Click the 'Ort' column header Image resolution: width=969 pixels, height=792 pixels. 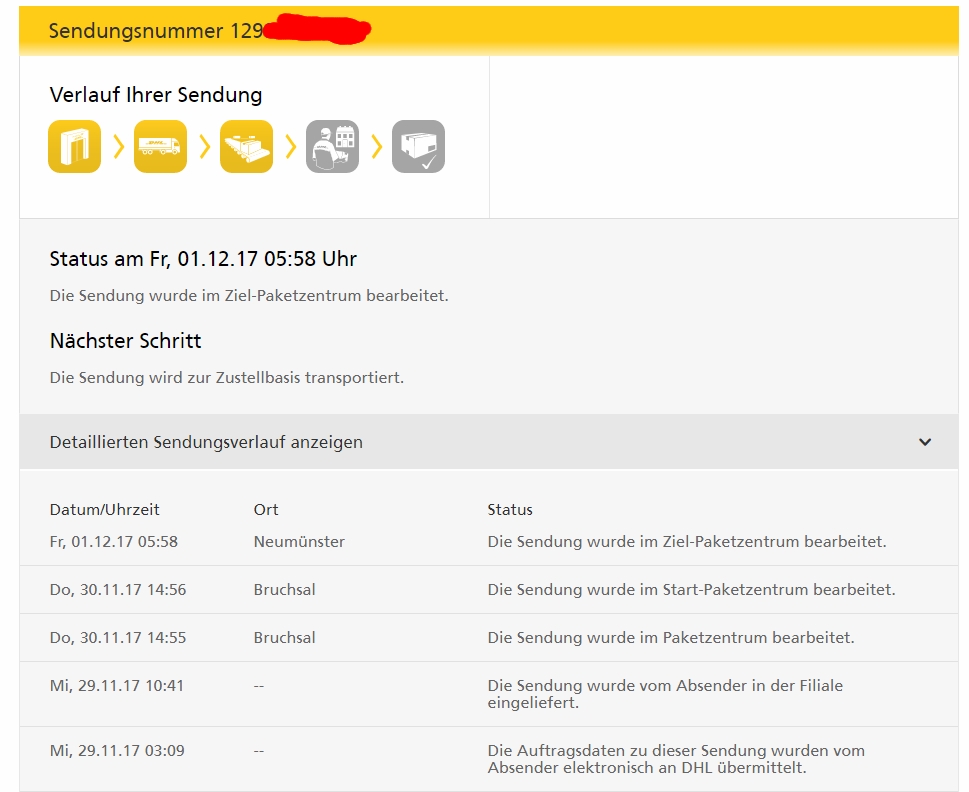(x=266, y=510)
